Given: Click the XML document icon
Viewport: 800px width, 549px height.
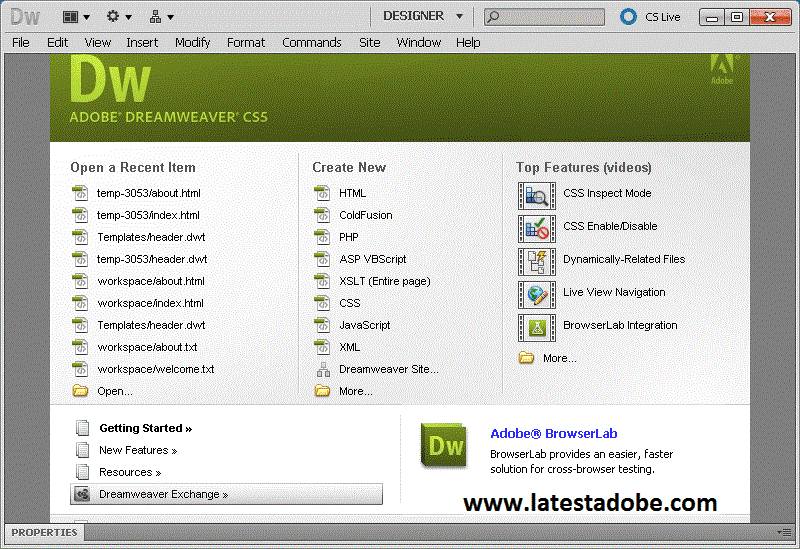Looking at the screenshot, I should pyautogui.click(x=322, y=347).
